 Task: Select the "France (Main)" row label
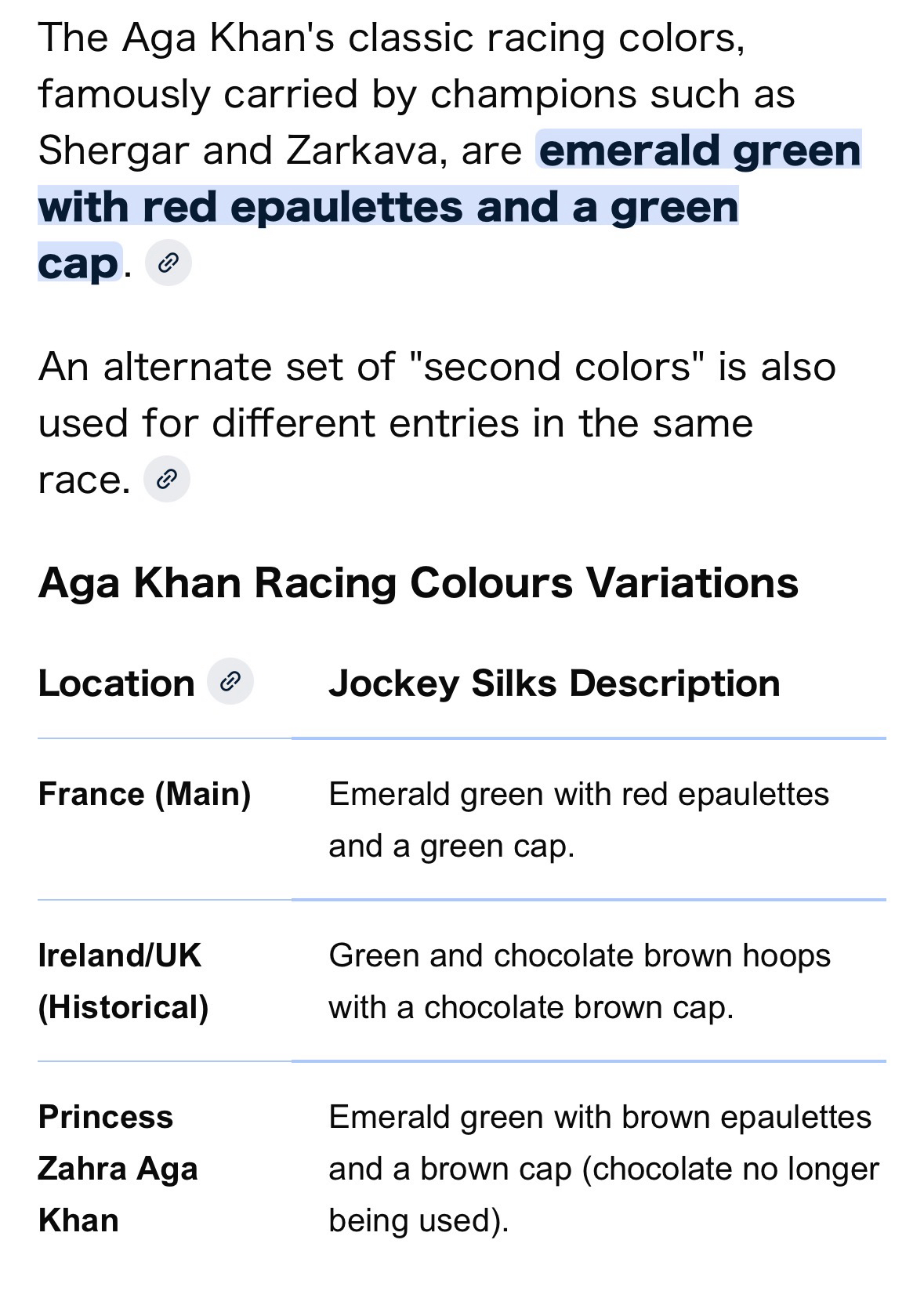tap(144, 794)
